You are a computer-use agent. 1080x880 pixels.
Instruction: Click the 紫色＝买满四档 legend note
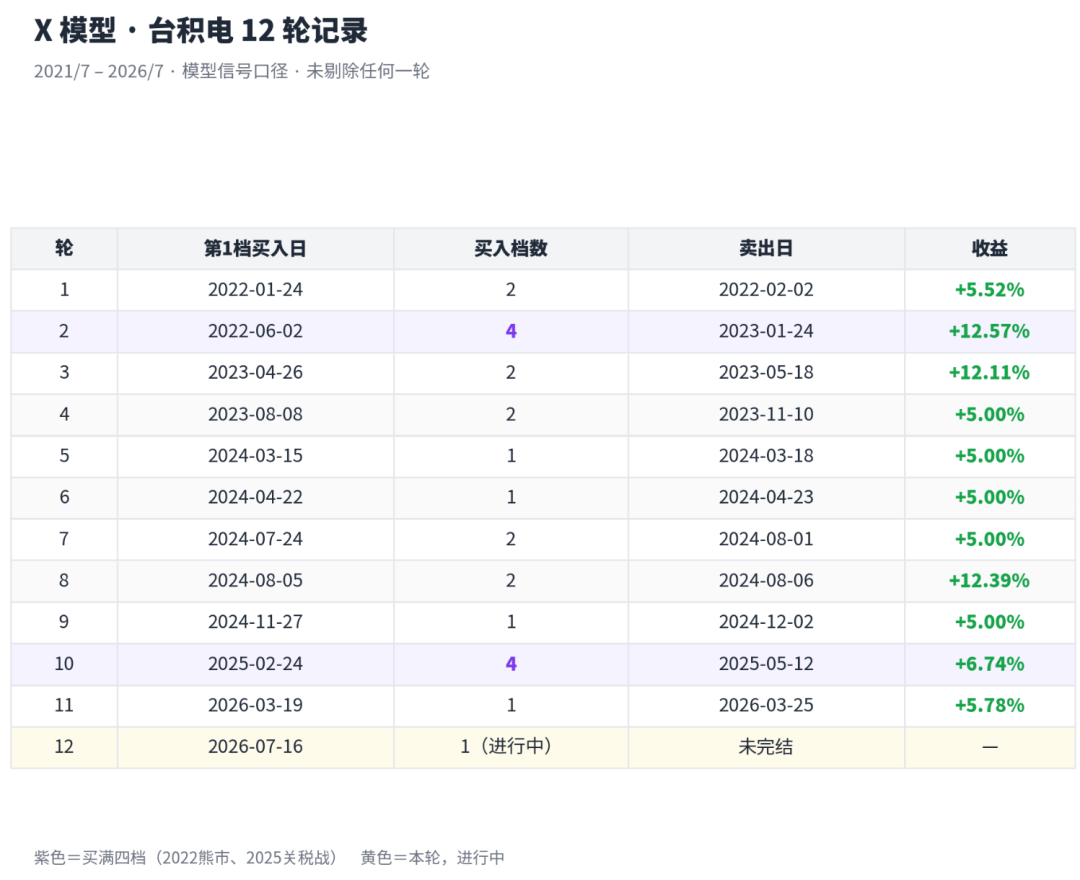click(x=188, y=857)
